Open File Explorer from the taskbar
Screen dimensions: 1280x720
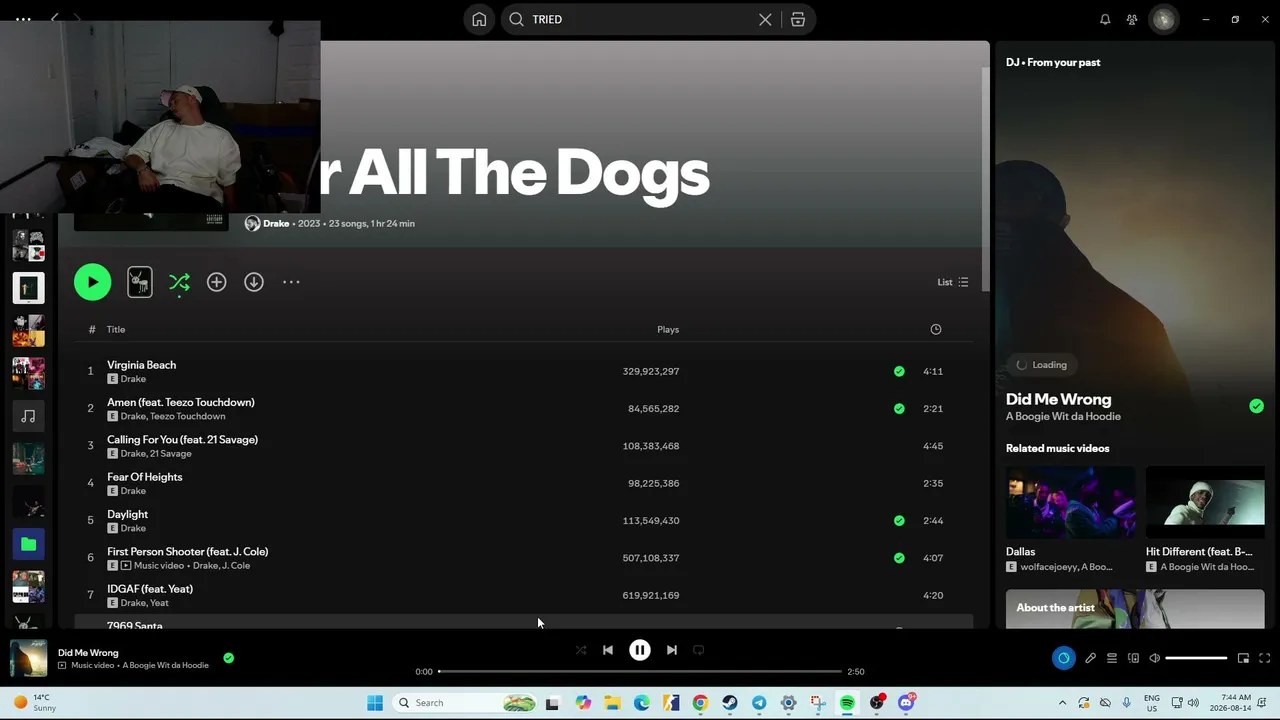coord(612,703)
